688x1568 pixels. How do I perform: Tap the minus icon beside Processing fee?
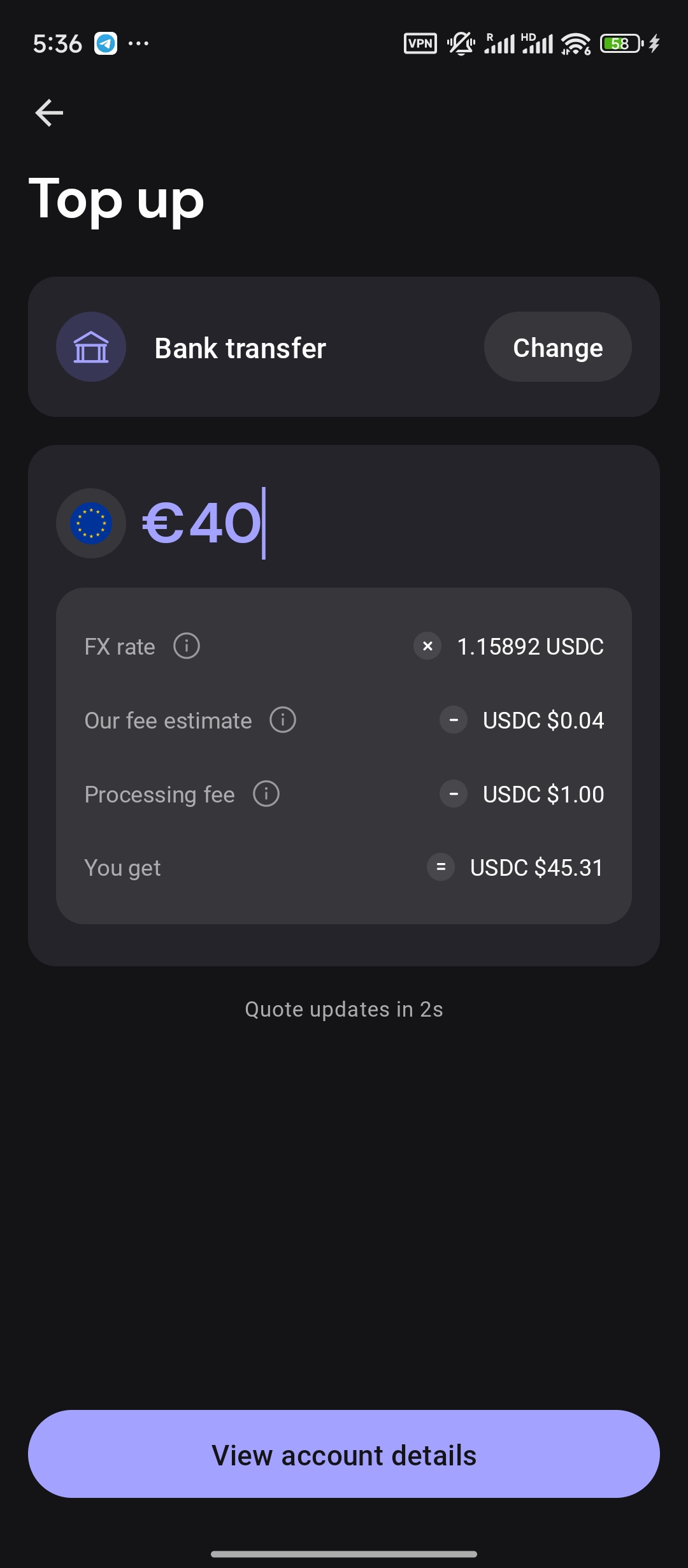454,794
